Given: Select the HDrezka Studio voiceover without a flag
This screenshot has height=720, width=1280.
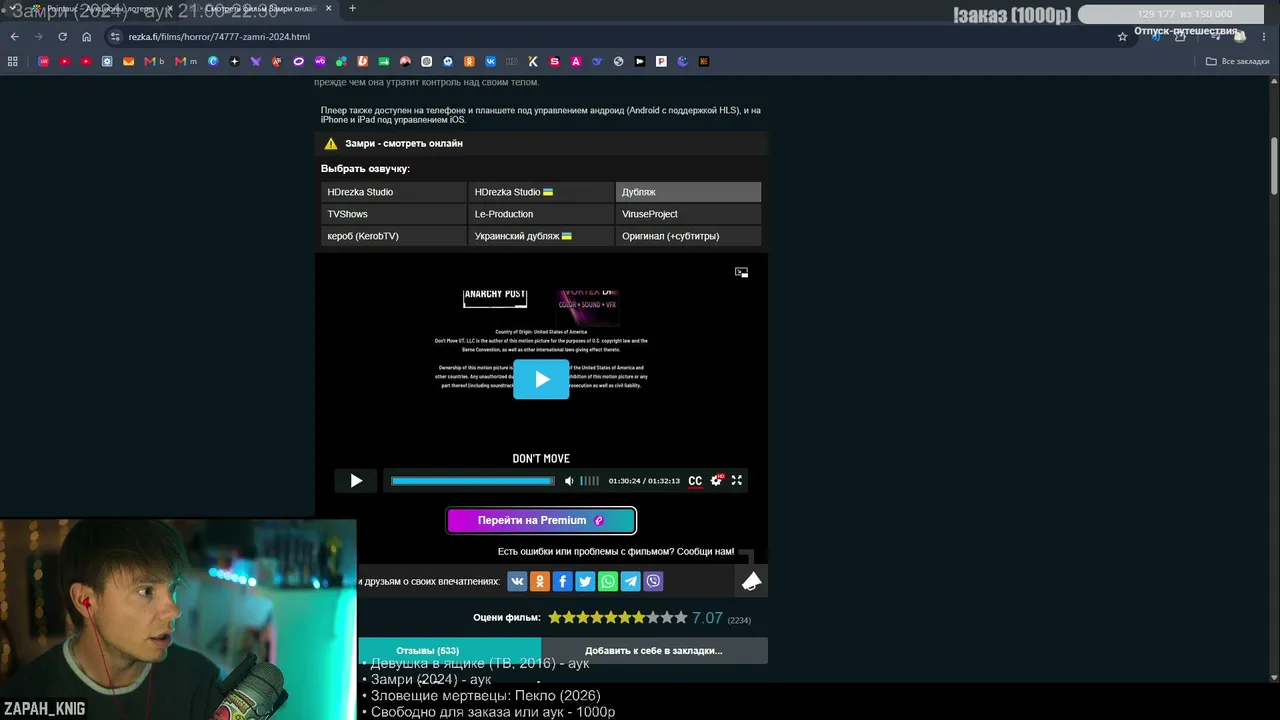Looking at the screenshot, I should coord(394,192).
